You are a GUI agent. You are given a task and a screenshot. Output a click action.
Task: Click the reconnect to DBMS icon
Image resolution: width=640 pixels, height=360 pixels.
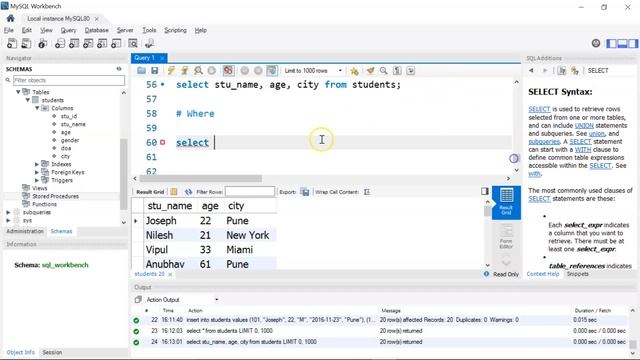(x=149, y=43)
